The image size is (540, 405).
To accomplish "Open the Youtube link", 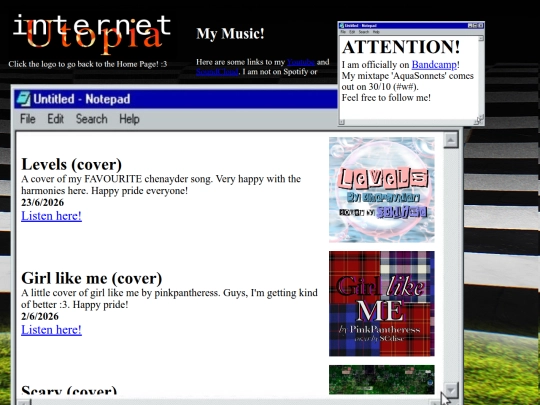I will pos(301,62).
